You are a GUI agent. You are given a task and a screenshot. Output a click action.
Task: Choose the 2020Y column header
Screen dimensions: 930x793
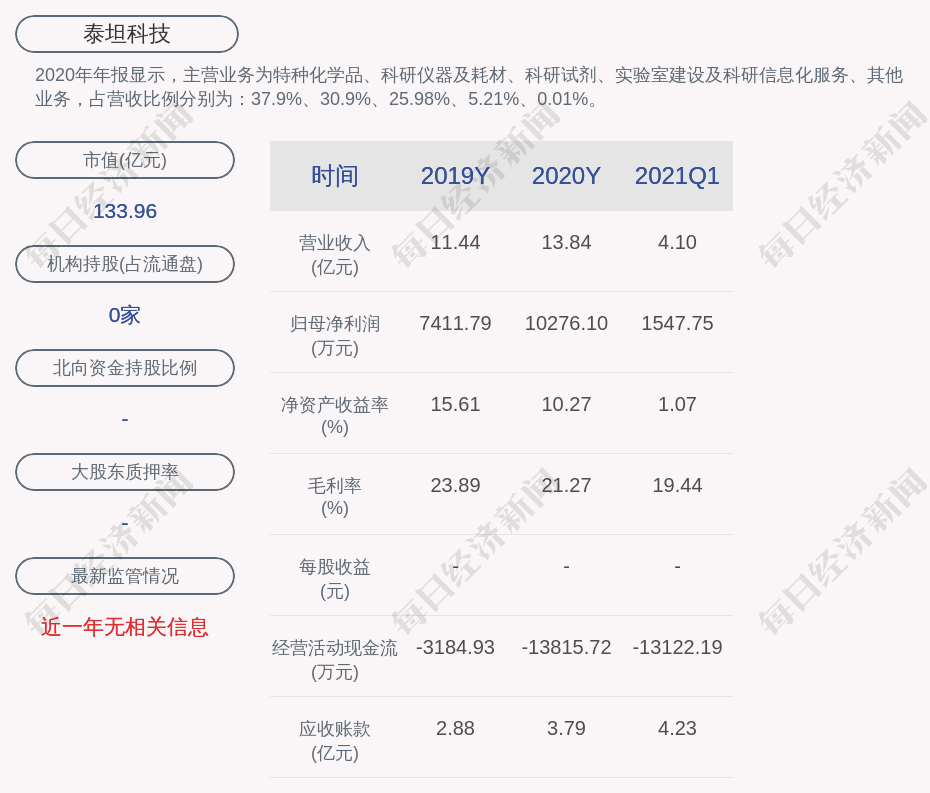(566, 176)
